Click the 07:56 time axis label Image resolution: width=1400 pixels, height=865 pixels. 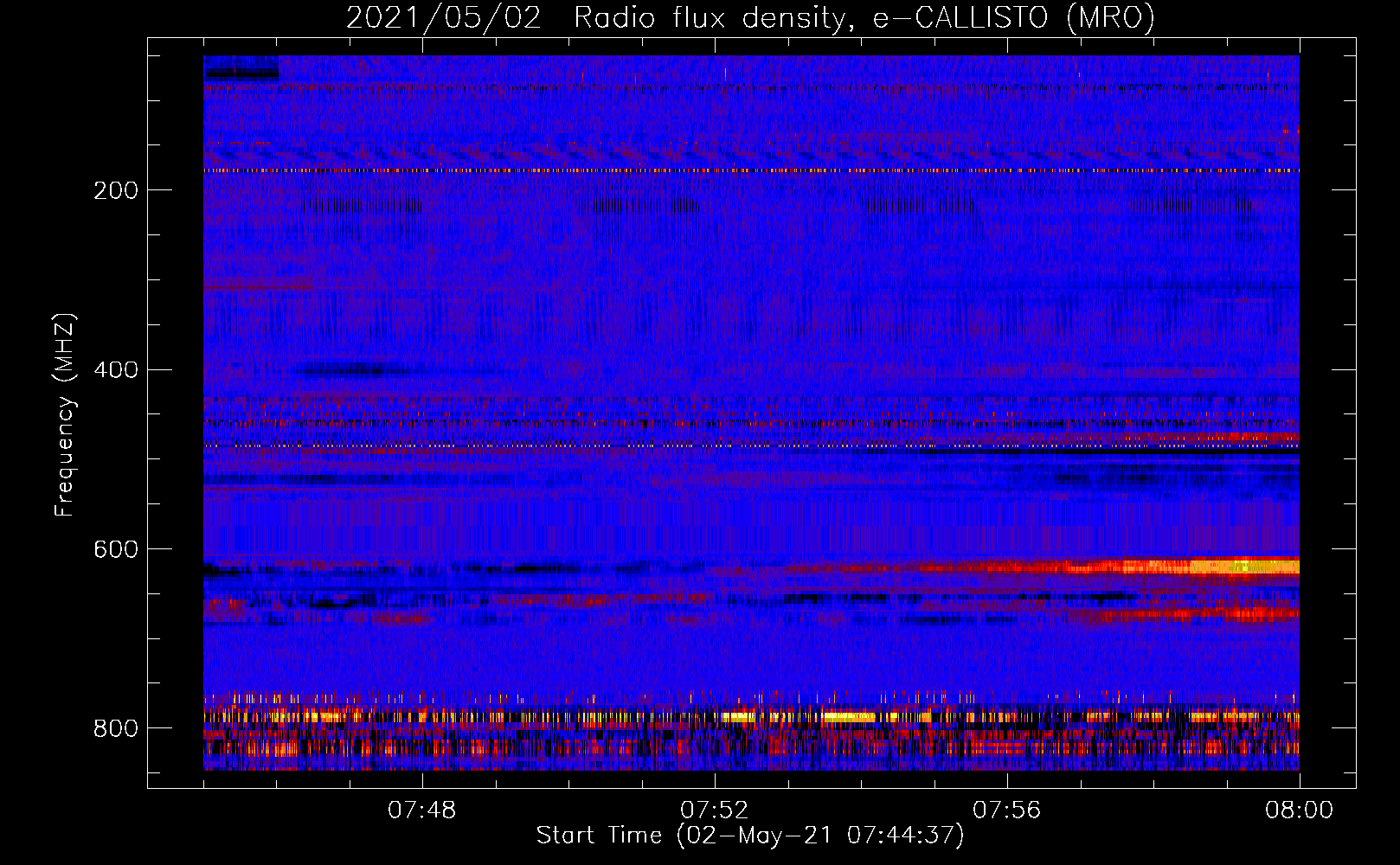tap(1007, 811)
